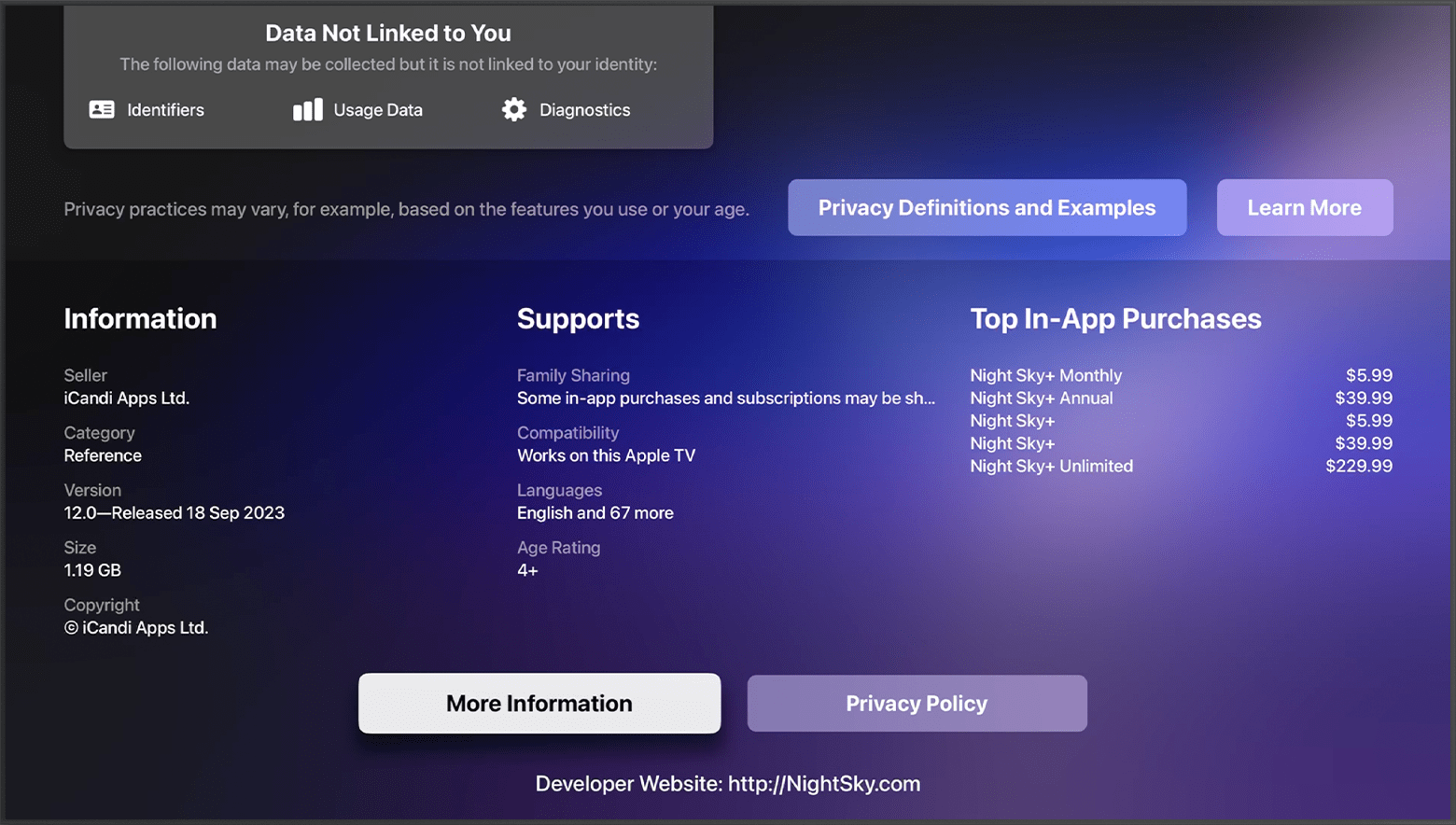Click the Identifiers ID card icon
Viewport: 1456px width, 825px height.
coord(102,110)
